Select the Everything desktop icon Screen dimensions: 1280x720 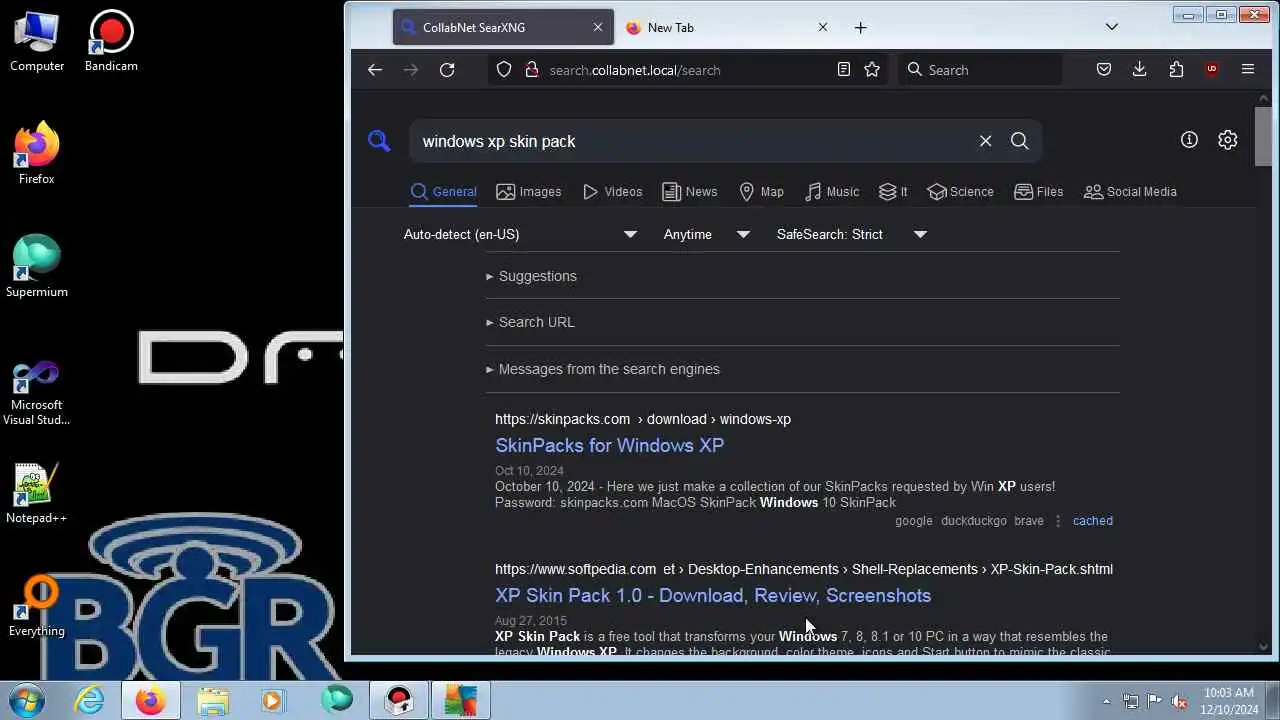pos(37,606)
